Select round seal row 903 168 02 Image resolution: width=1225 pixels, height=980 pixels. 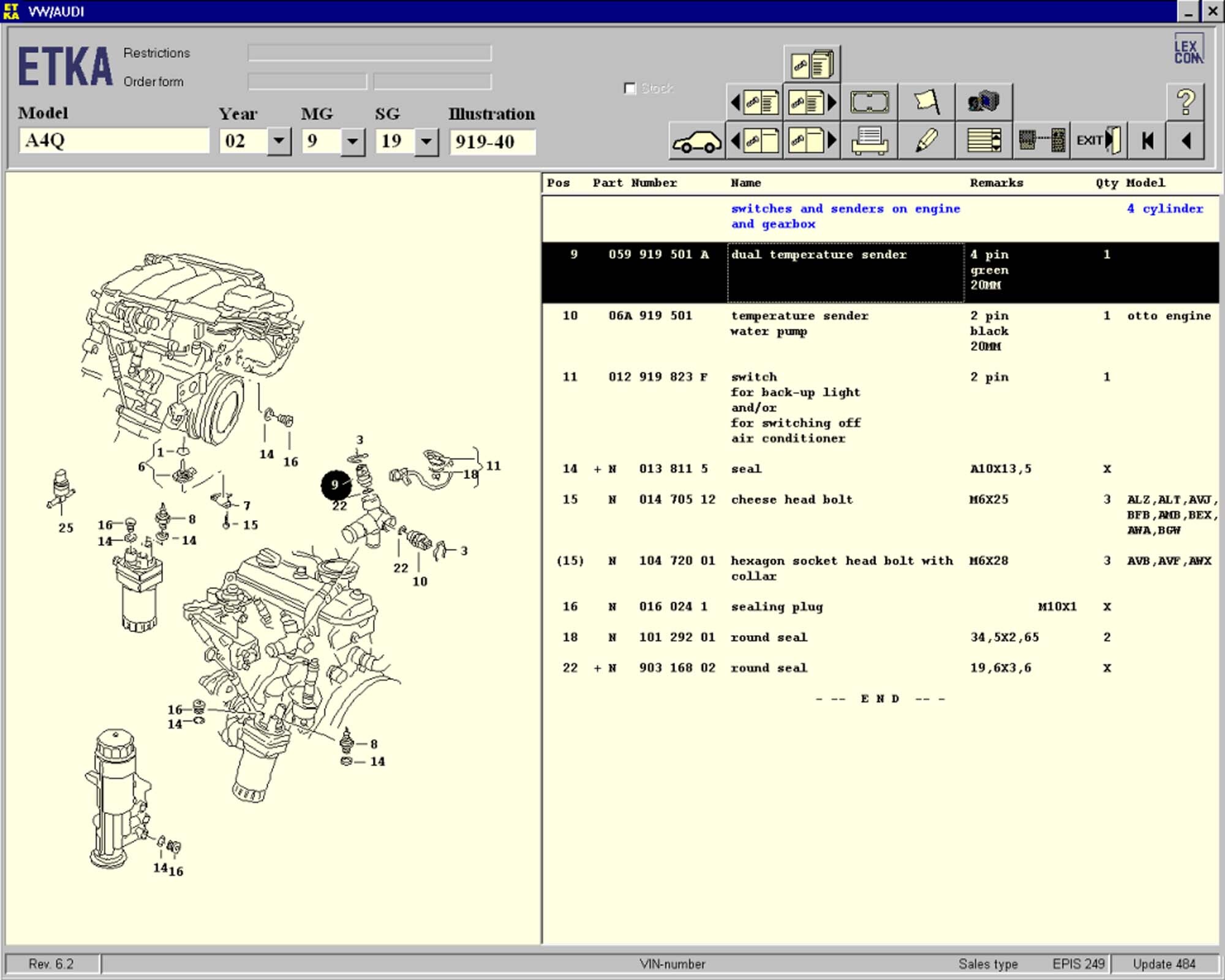[x=880, y=668]
